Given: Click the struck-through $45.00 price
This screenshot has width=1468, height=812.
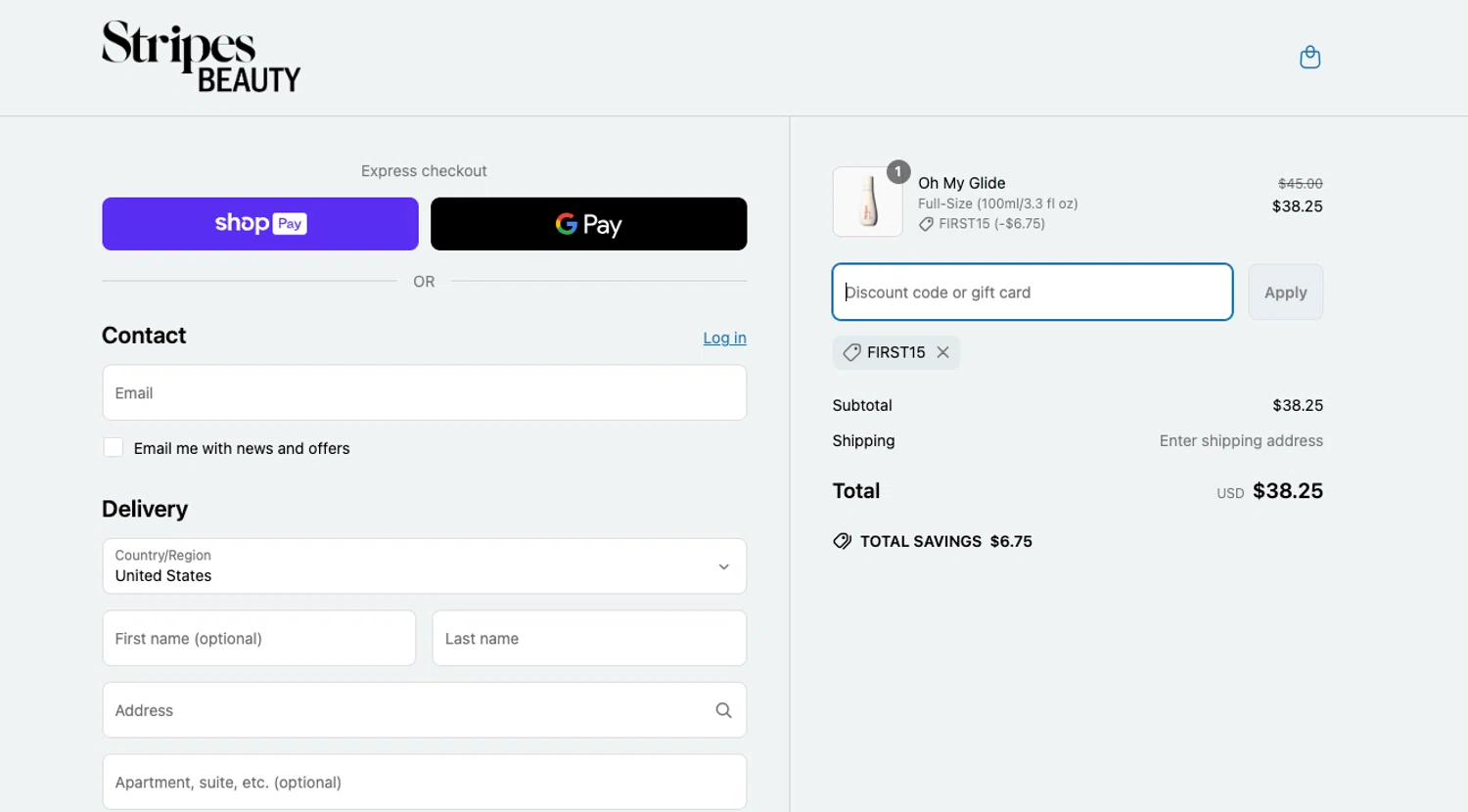Looking at the screenshot, I should coord(1300,183).
